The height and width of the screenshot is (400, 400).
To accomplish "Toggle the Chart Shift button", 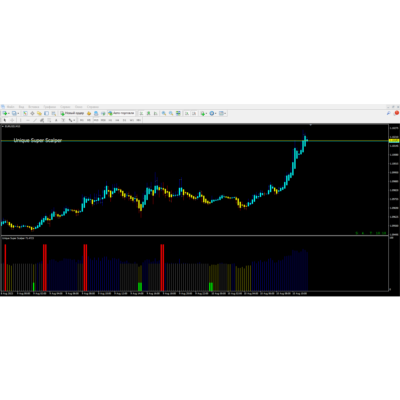I will click(x=194, y=113).
